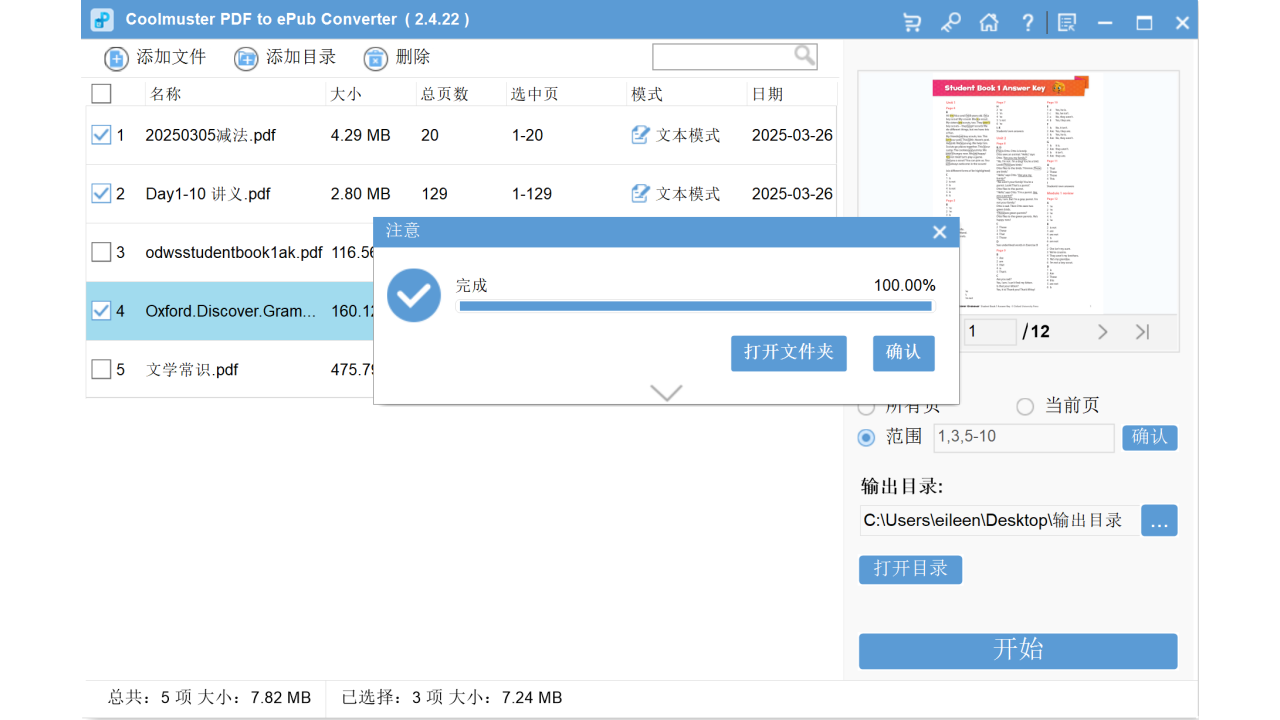Click 打开文件夹 in the completion dialog
The width and height of the screenshot is (1280, 720).
click(788, 353)
